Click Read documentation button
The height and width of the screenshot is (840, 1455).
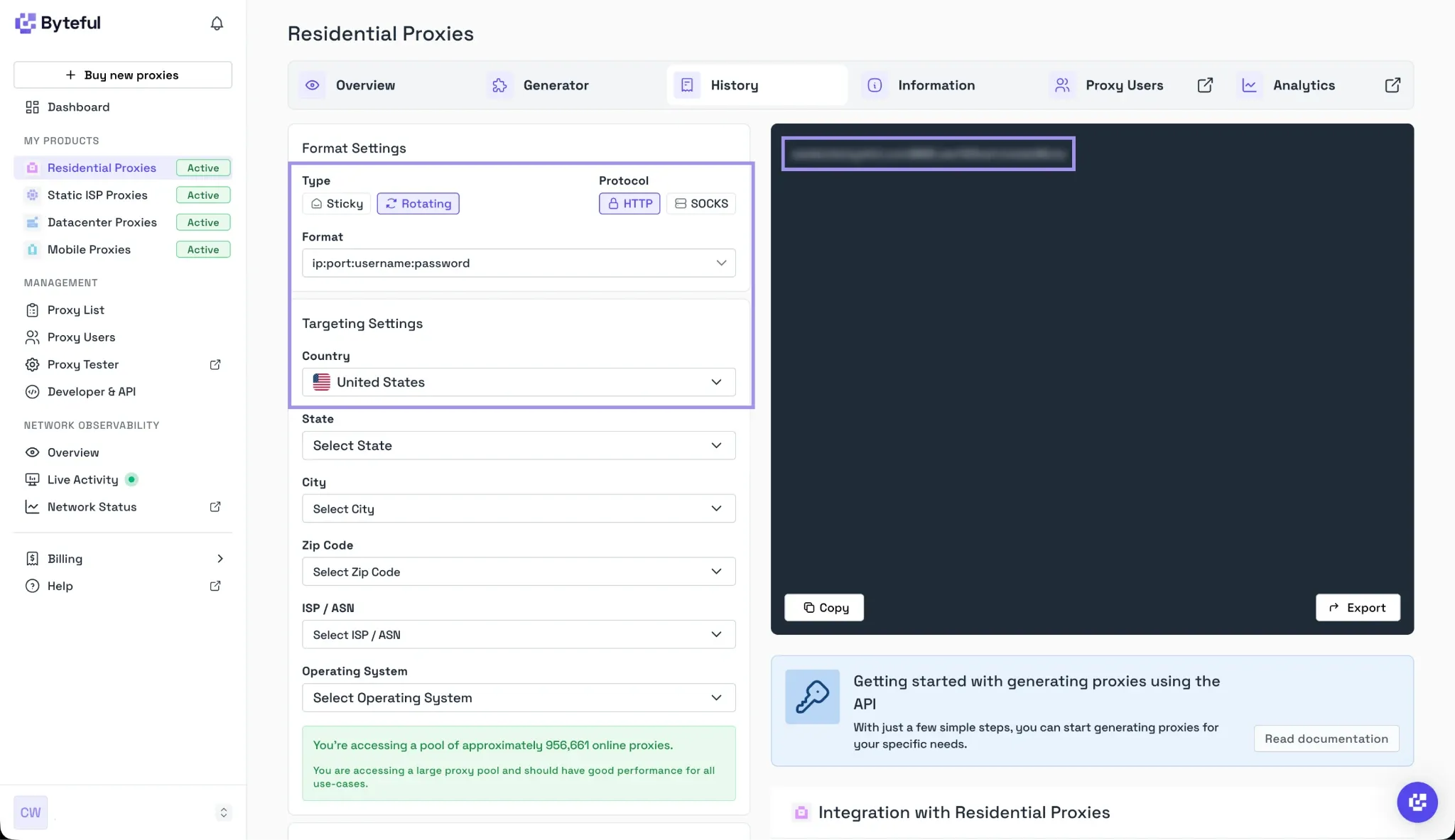coord(1326,738)
